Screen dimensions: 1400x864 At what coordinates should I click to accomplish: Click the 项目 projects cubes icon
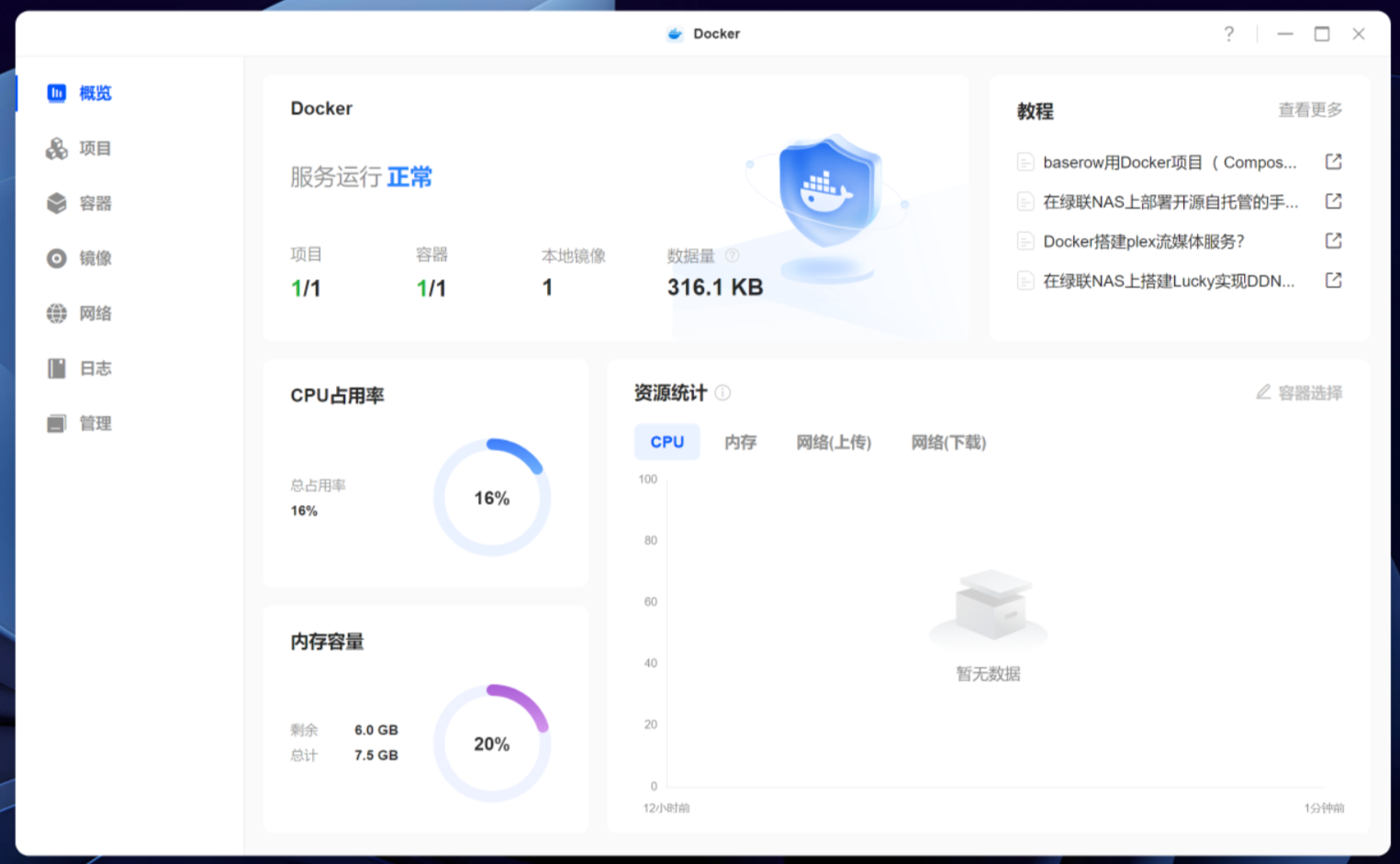click(x=57, y=148)
